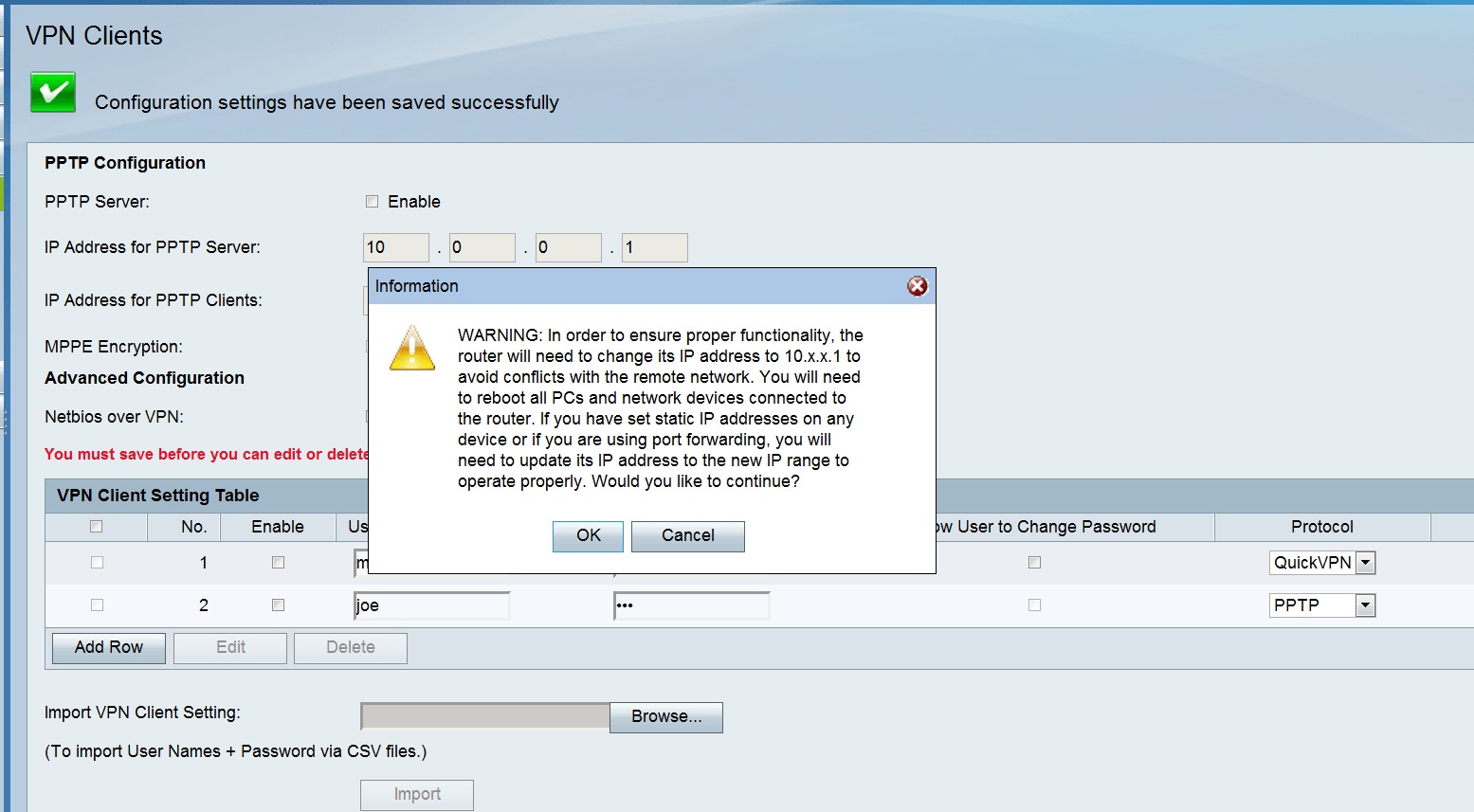Click the WARNING message text in dialog
Viewport: 1474px width, 812px height.
point(661,408)
